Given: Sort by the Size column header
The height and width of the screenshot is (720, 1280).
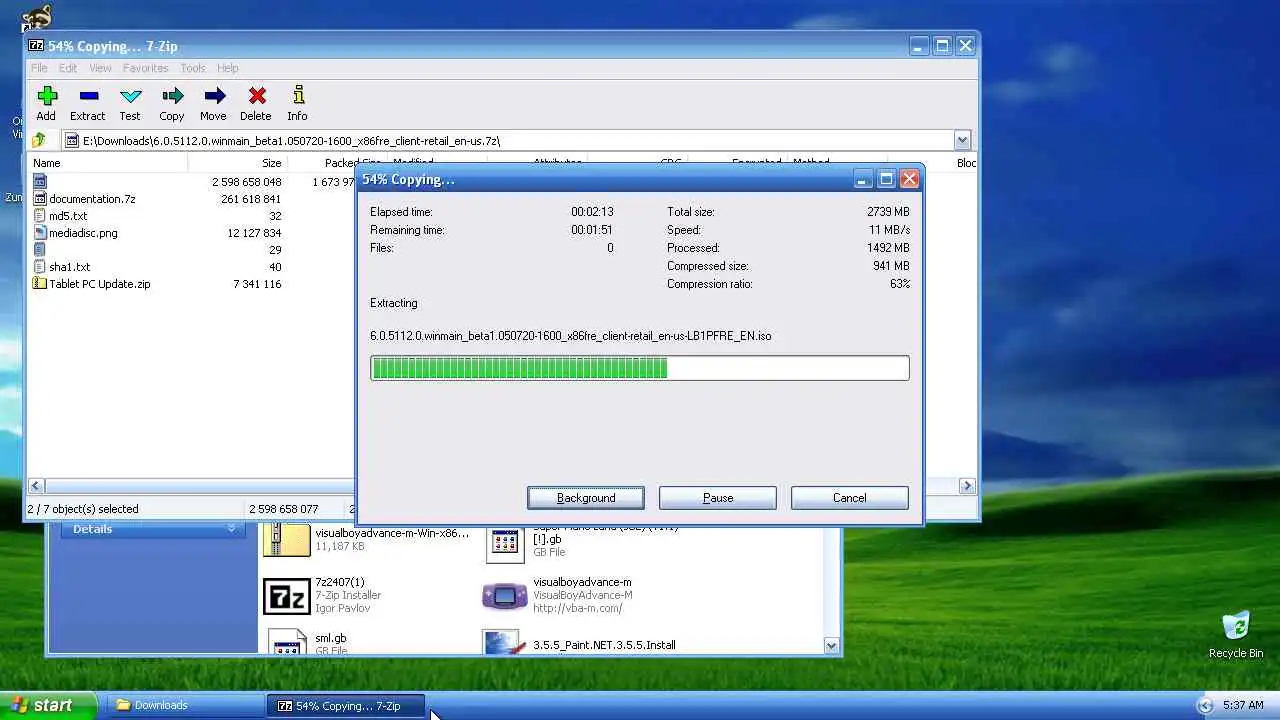Looking at the screenshot, I should (238, 163).
